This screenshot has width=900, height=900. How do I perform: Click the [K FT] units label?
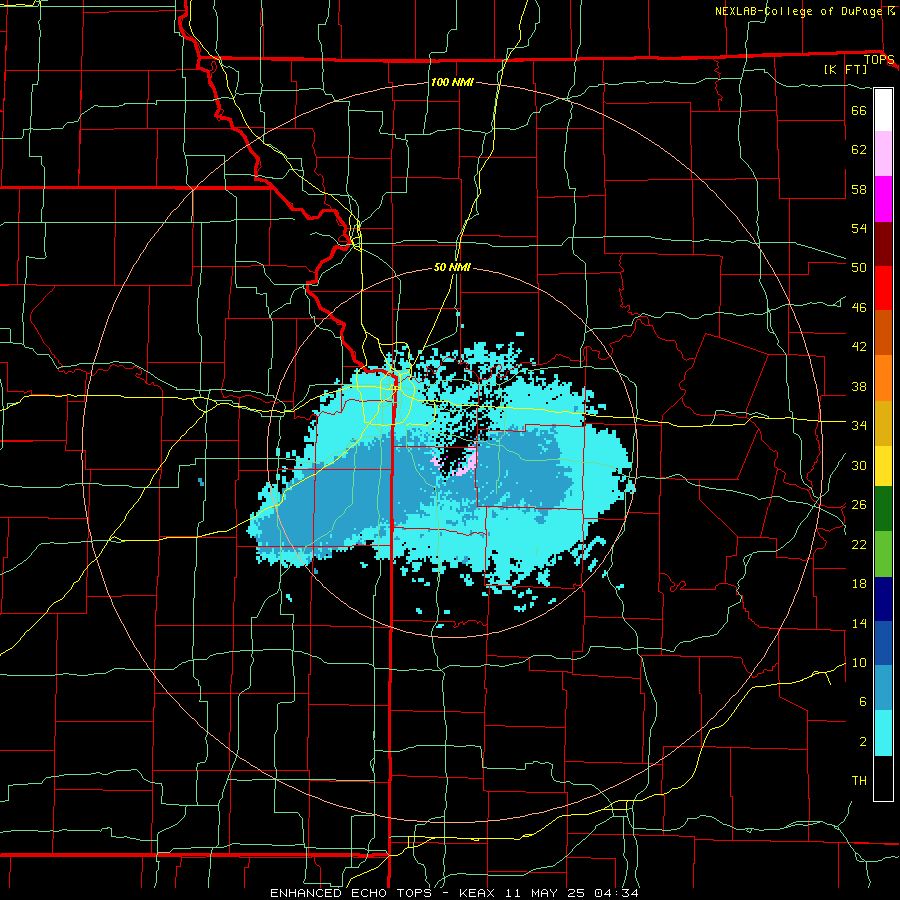[x=845, y=69]
